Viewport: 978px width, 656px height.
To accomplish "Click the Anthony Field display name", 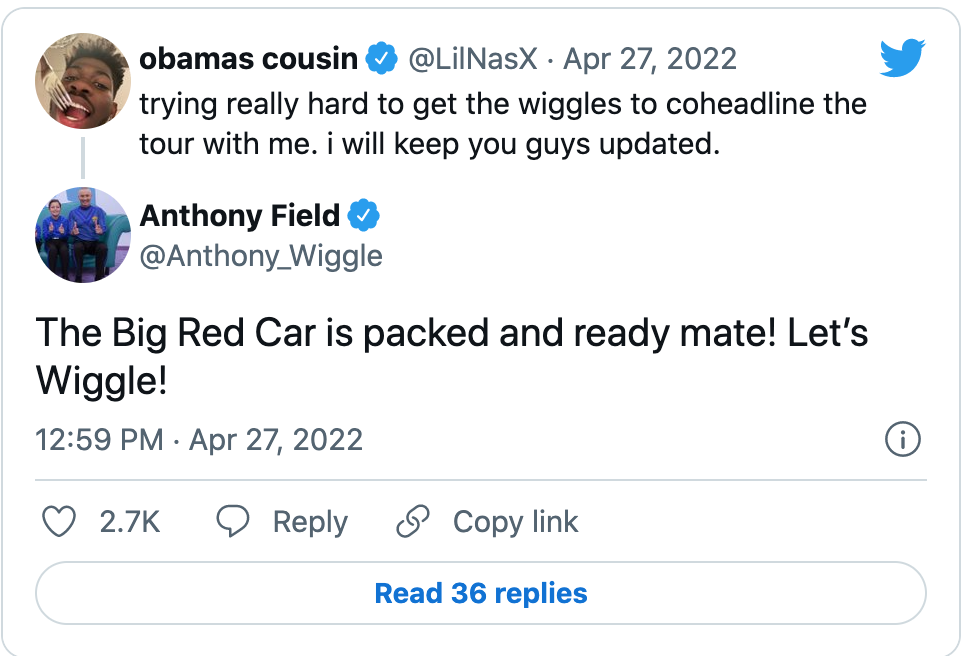I will pyautogui.click(x=240, y=215).
